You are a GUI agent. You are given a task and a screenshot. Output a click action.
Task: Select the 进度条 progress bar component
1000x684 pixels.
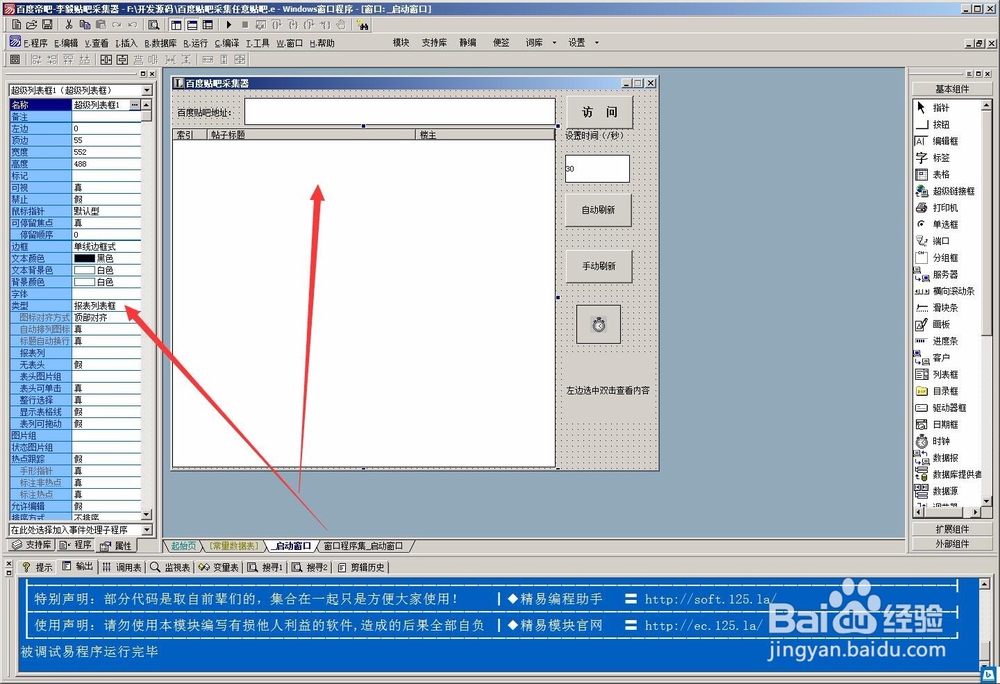coord(947,341)
